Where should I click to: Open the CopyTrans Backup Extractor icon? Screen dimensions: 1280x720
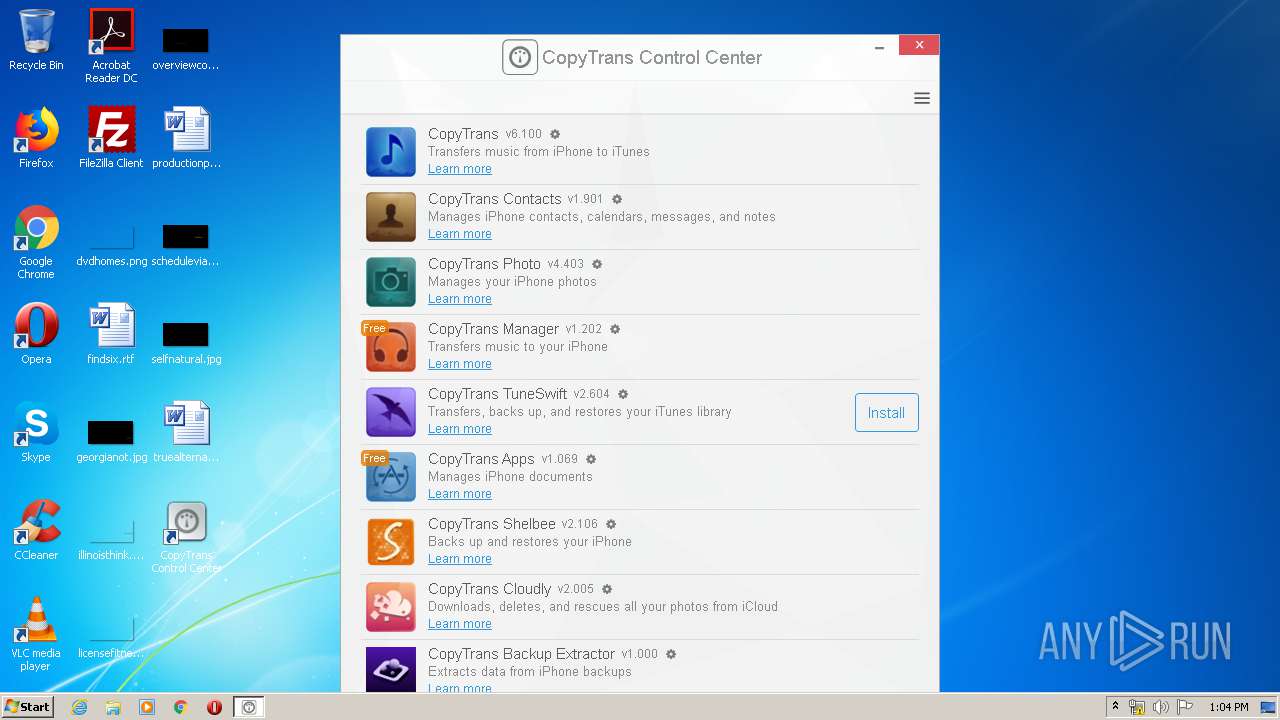pyautogui.click(x=391, y=670)
